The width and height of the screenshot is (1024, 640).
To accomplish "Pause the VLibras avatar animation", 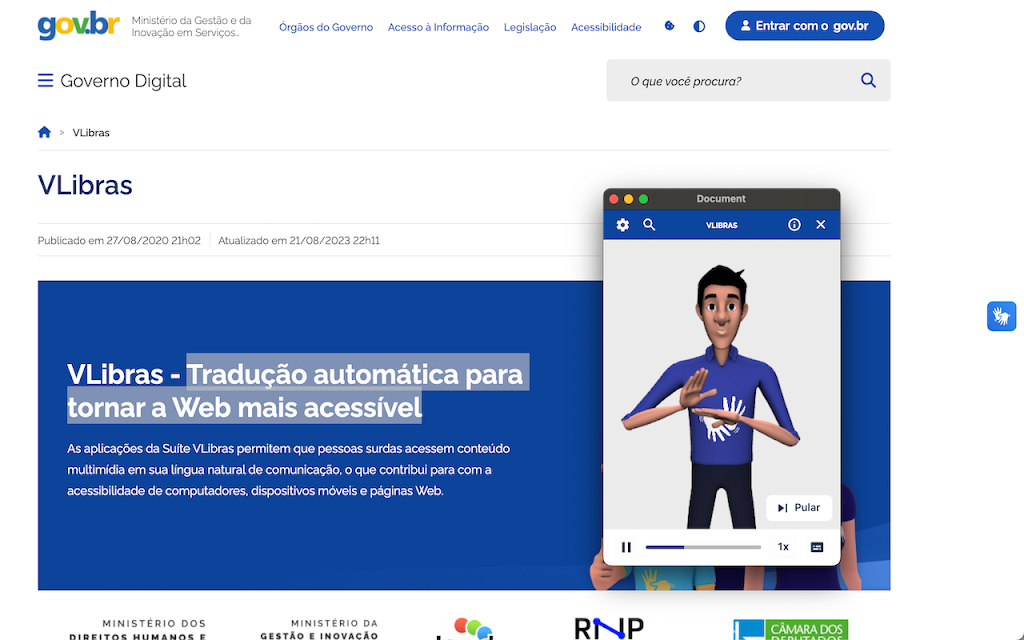I will (626, 547).
